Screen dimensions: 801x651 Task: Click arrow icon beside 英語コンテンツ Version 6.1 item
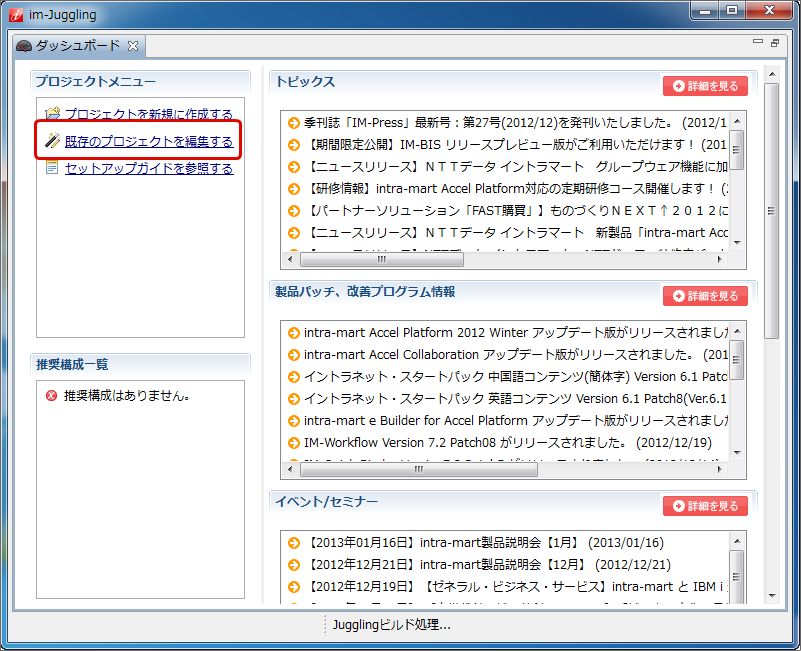pos(294,399)
